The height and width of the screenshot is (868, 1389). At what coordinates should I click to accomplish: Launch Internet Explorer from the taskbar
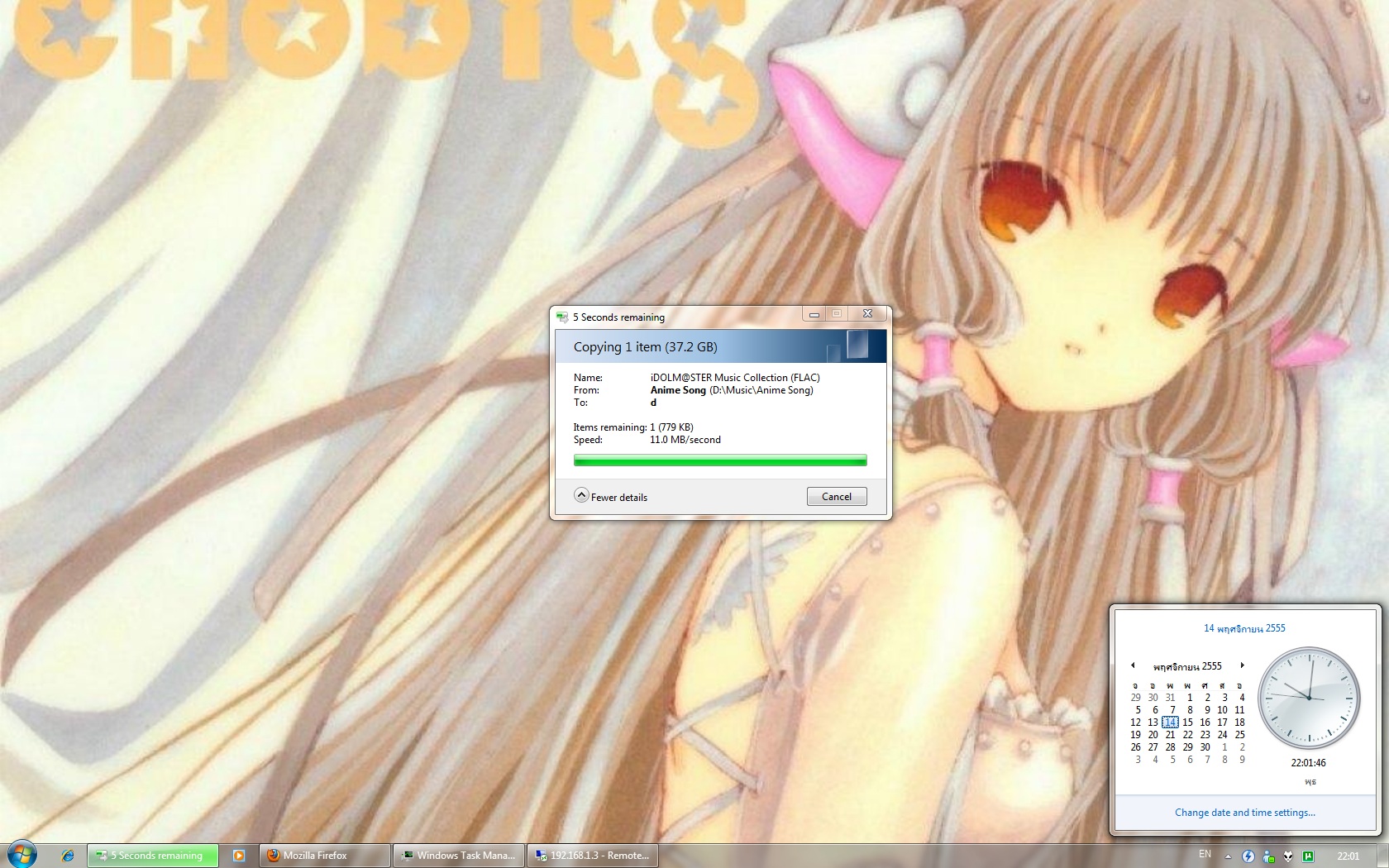68,856
